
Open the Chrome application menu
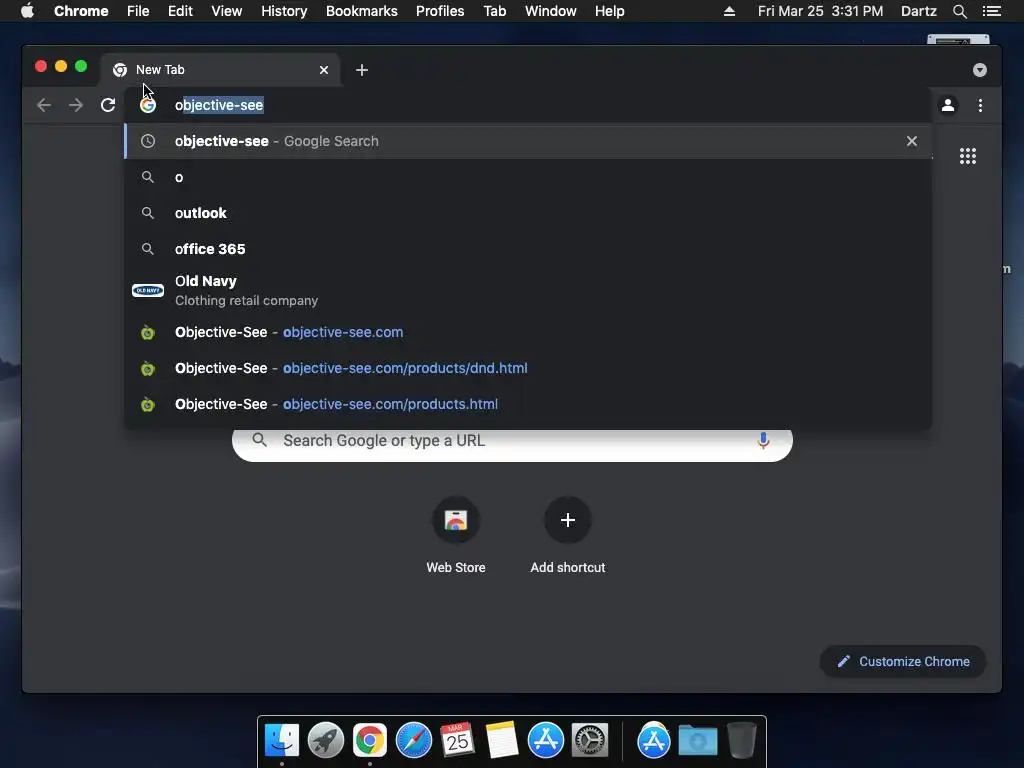[81, 11]
